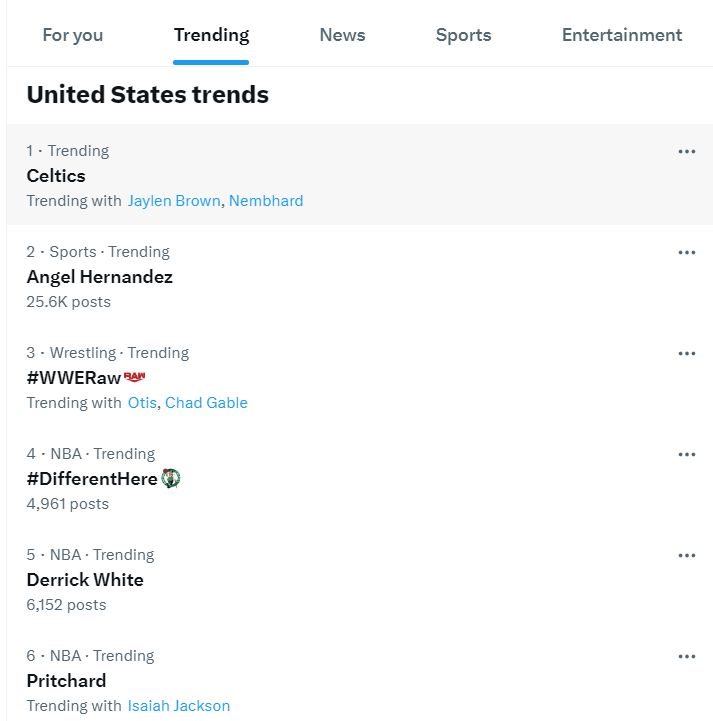
Task: Open the Jaylen Brown related trend link
Action: click(174, 201)
